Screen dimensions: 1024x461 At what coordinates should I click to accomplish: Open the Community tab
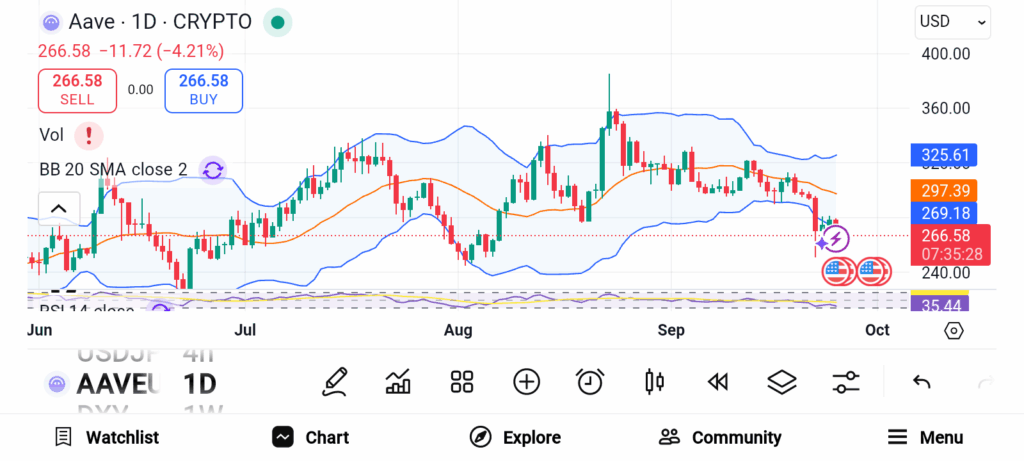(x=720, y=437)
